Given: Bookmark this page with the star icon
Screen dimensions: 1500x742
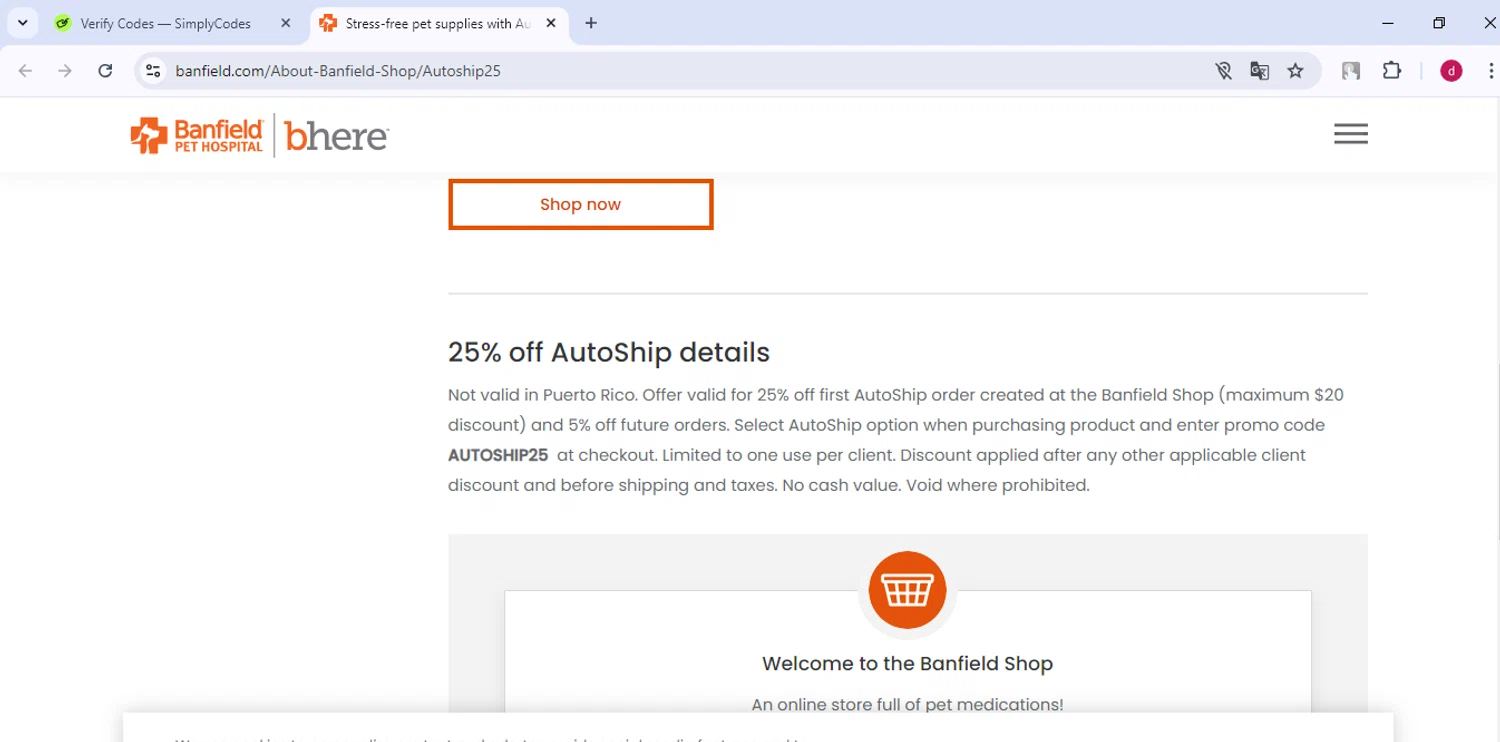Looking at the screenshot, I should pos(1296,71).
